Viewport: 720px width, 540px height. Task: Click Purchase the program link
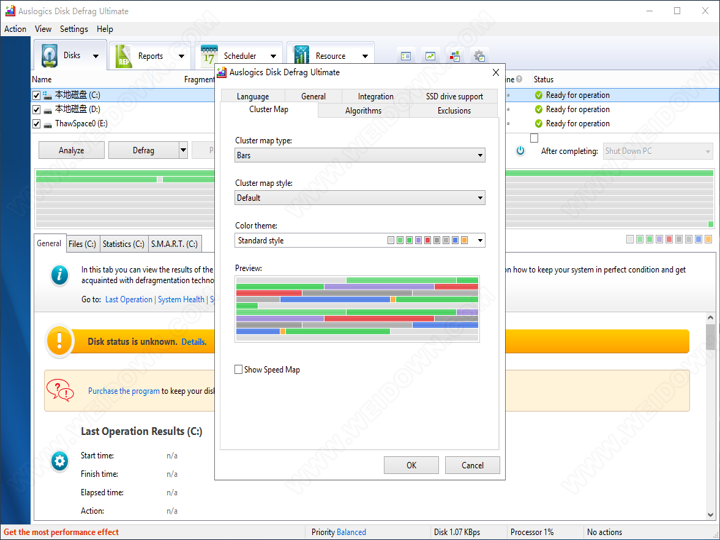click(x=124, y=391)
